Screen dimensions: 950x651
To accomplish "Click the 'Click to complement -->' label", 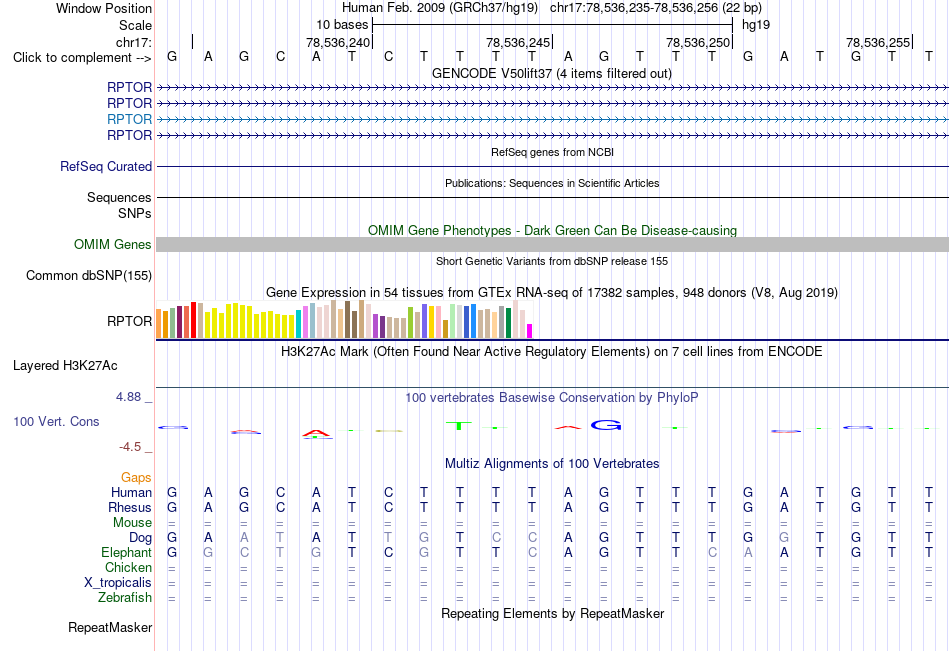I will click(82, 58).
